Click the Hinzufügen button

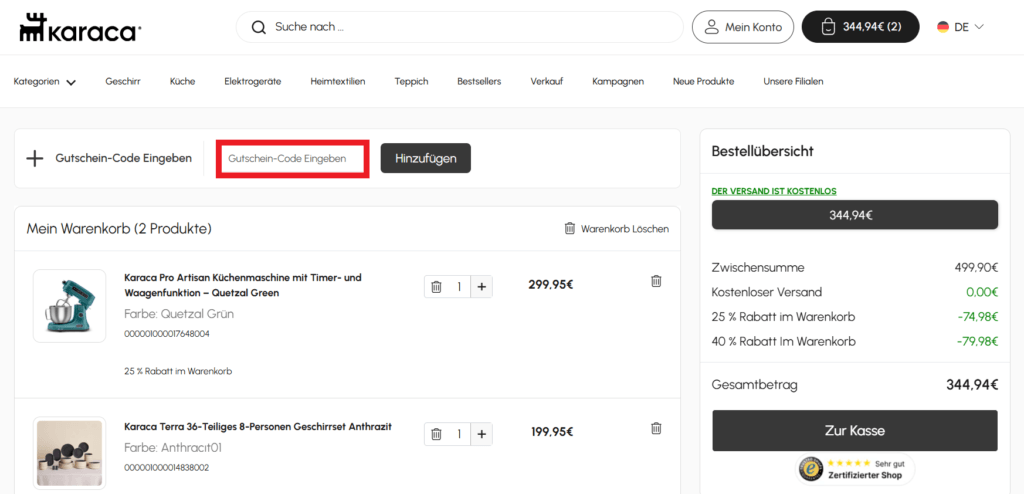coord(426,158)
